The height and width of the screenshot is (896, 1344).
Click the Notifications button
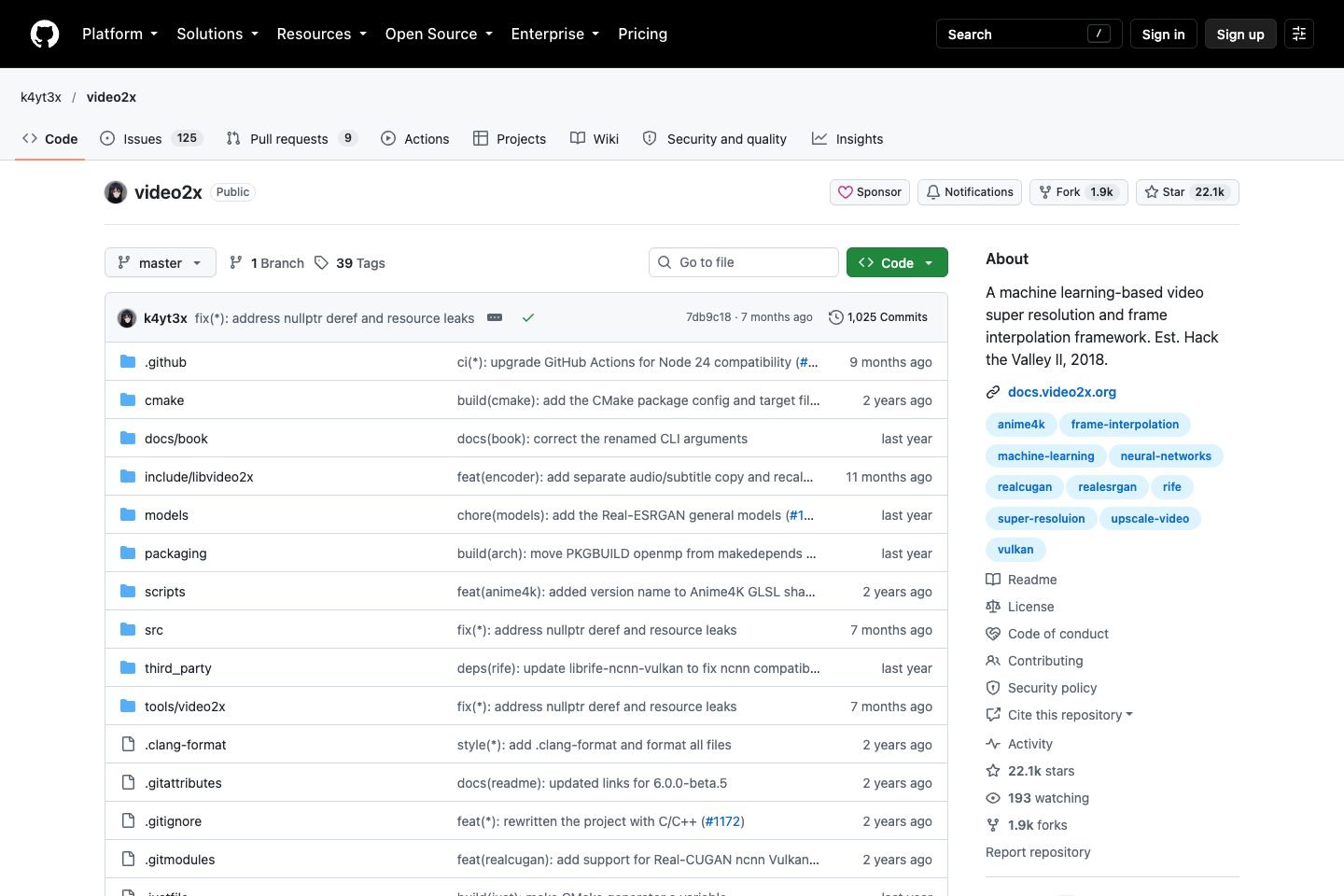970,192
